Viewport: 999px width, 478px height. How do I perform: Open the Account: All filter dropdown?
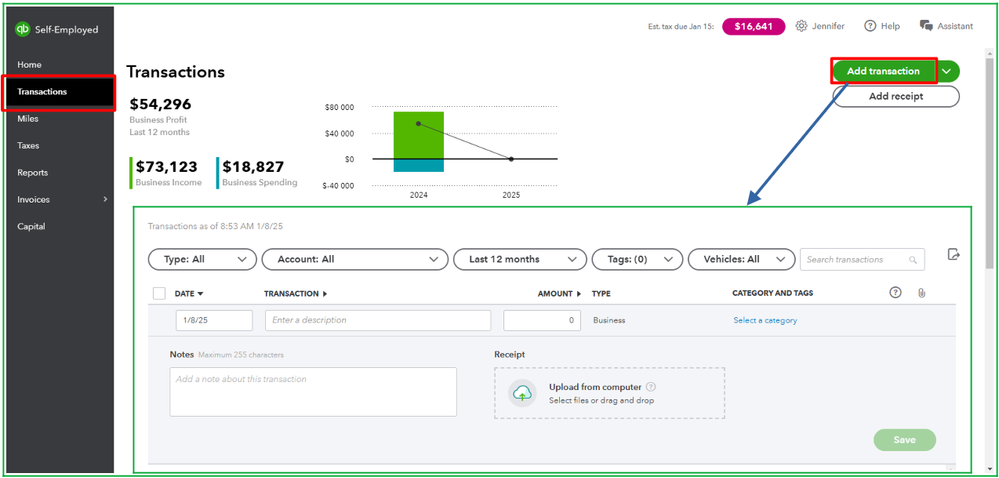point(355,259)
